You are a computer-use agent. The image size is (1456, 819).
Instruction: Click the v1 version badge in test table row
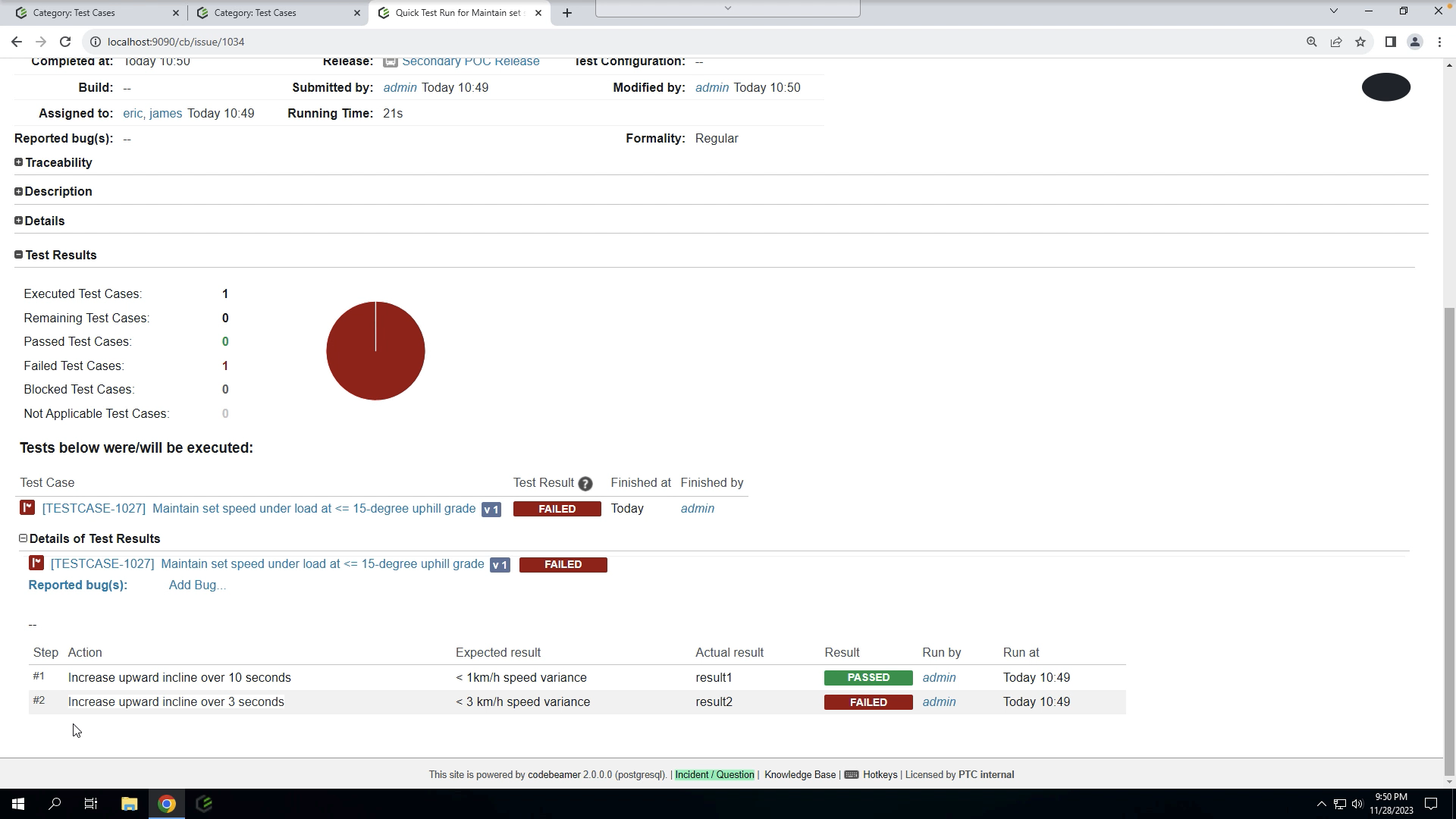pos(491,510)
